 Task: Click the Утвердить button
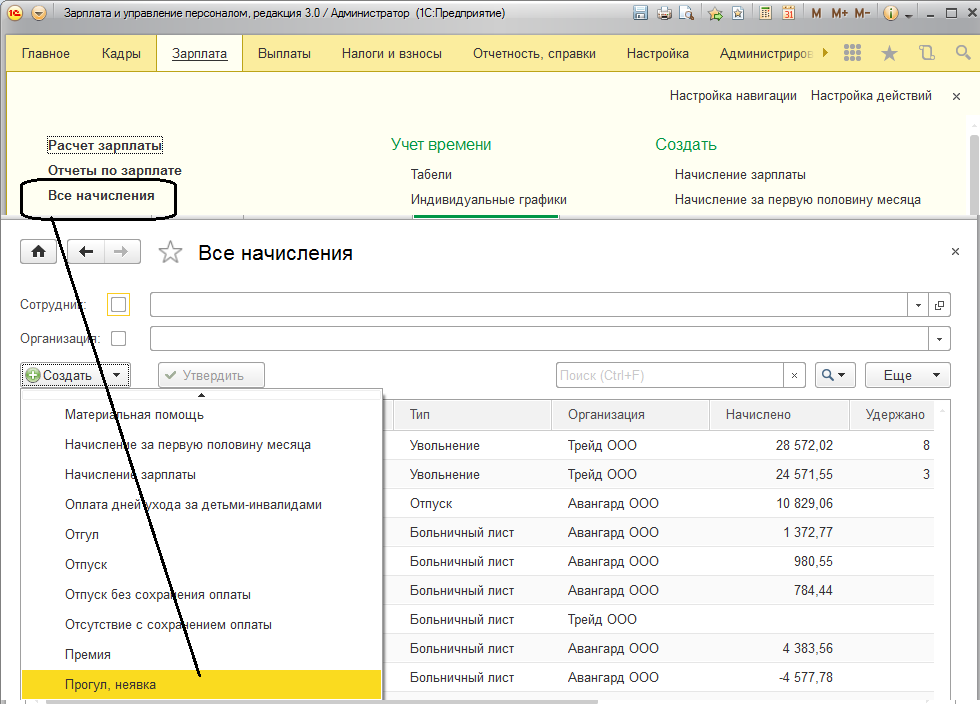(211, 375)
